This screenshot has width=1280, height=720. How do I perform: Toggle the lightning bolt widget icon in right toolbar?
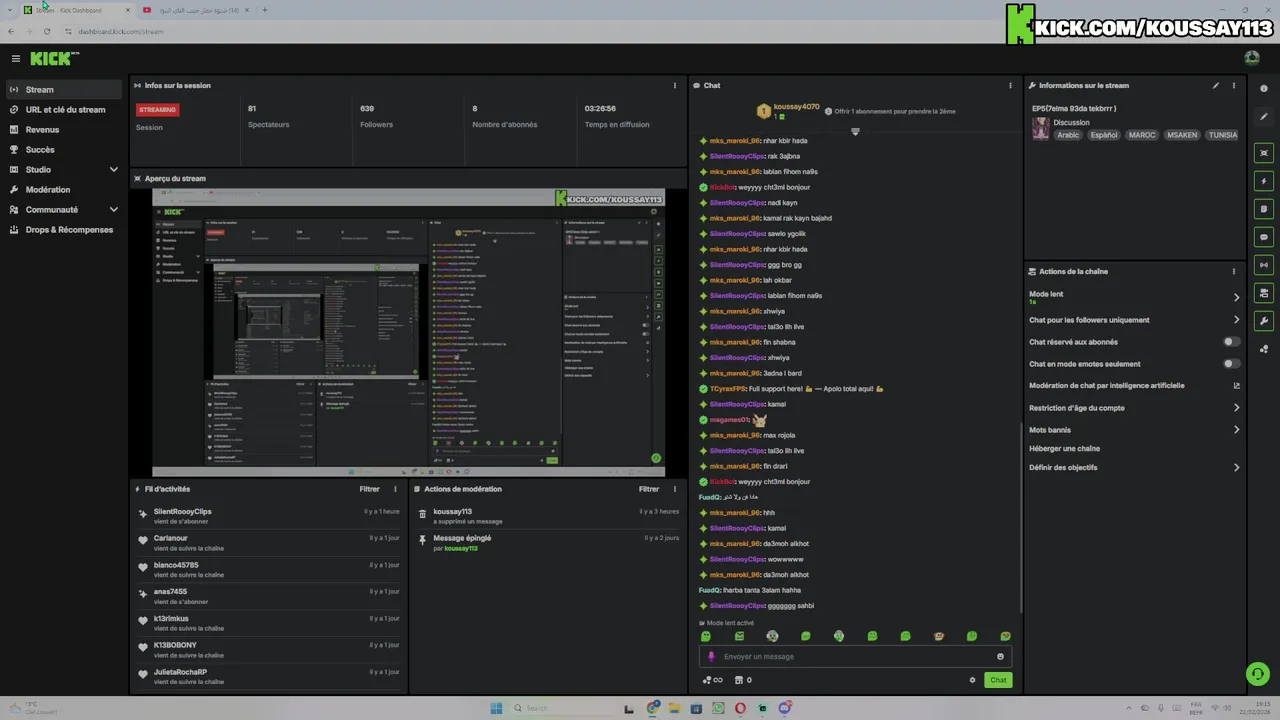point(1264,181)
